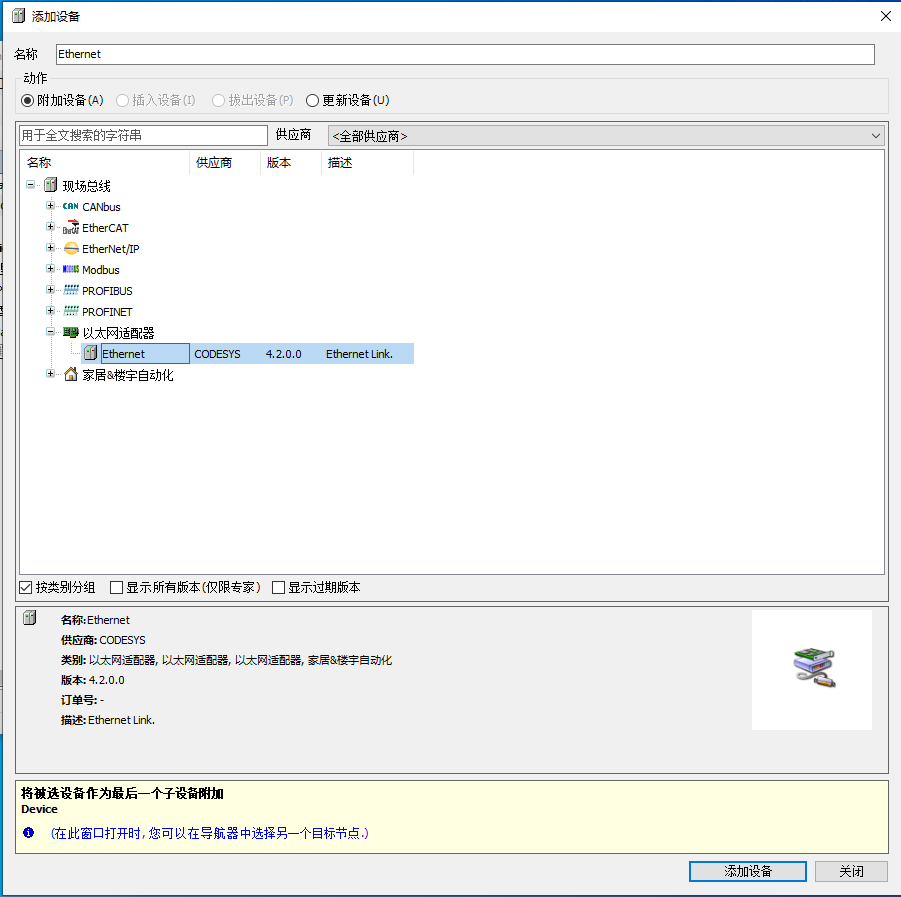The height and width of the screenshot is (897, 901).
Task: Select the Modbus tree label
Action: (x=101, y=270)
